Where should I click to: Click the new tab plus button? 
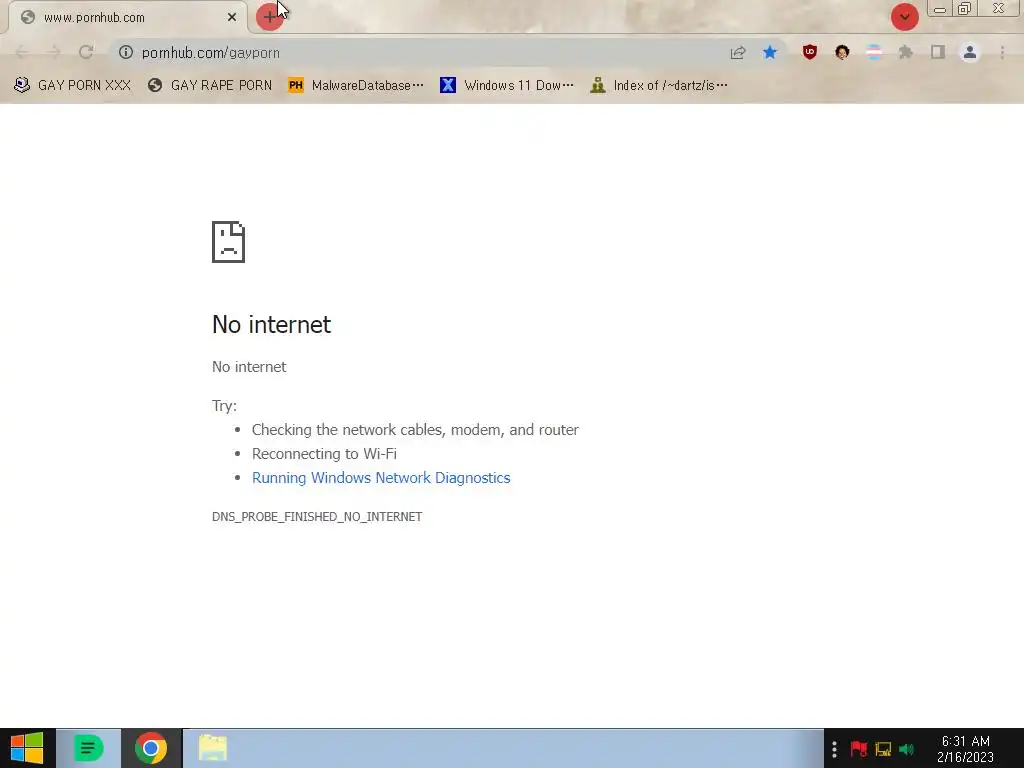point(269,17)
